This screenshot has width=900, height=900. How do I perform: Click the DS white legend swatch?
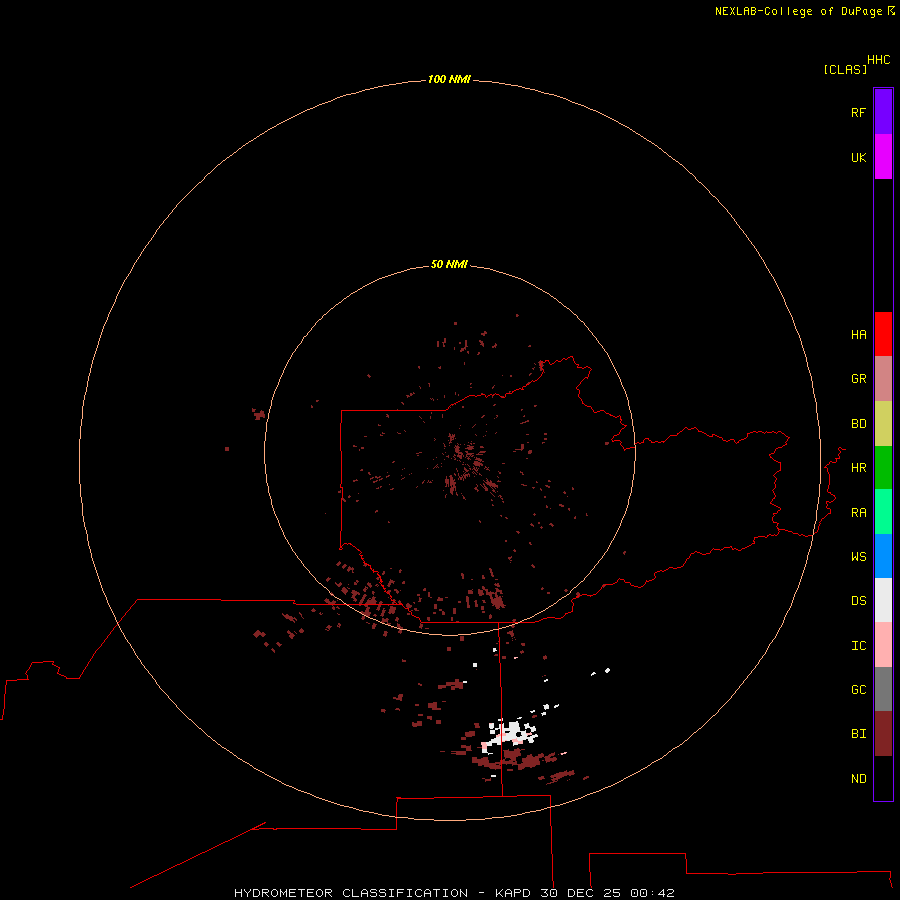[883, 600]
